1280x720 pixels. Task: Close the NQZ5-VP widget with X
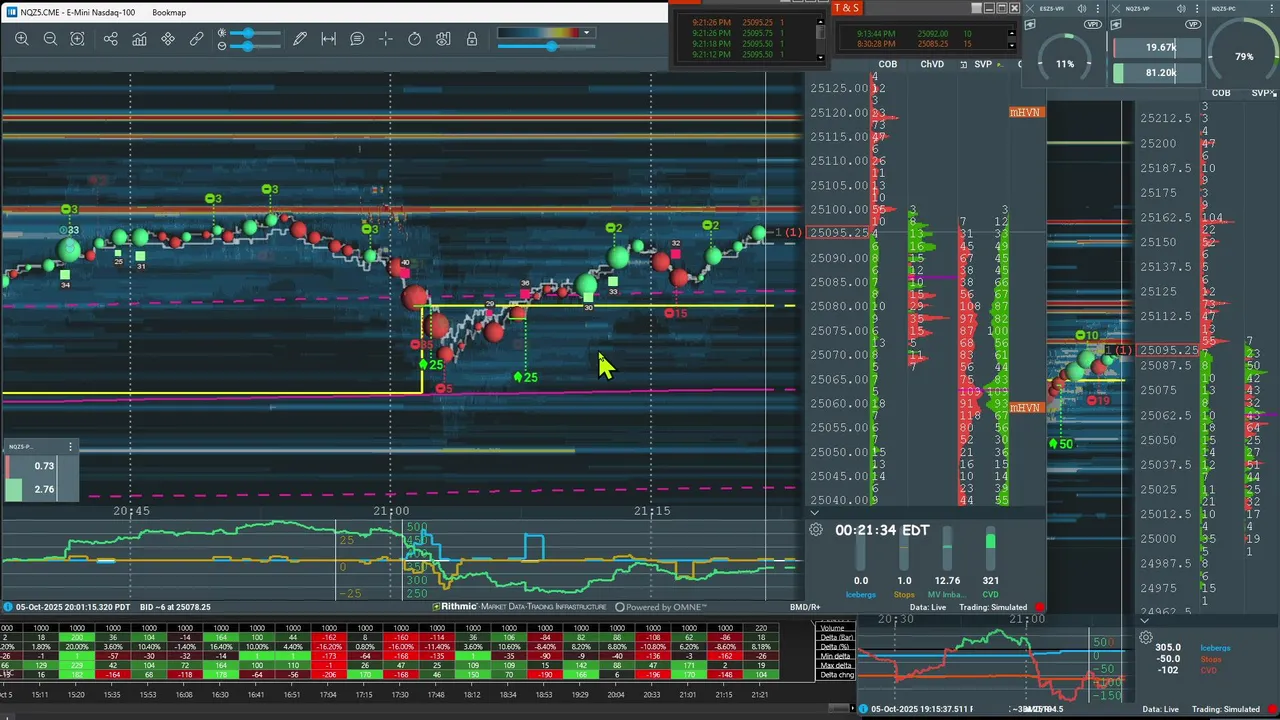tap(1116, 9)
